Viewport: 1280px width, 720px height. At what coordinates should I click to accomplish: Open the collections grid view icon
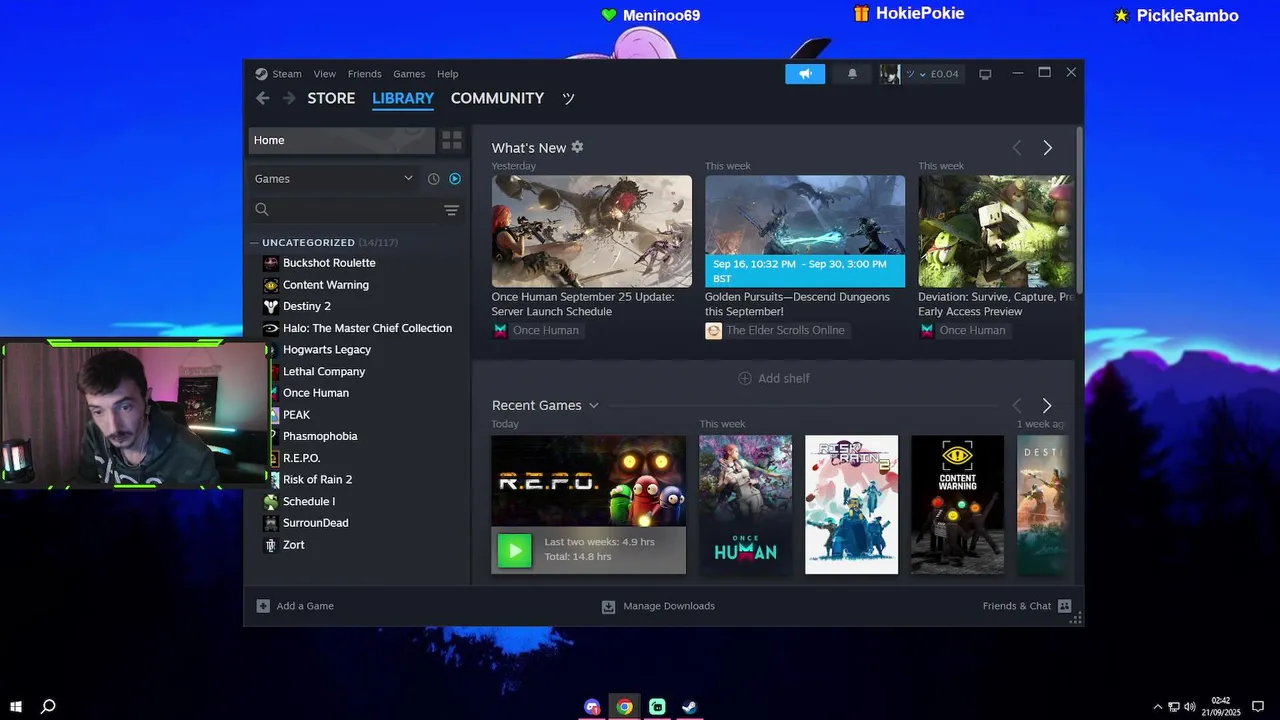(452, 140)
